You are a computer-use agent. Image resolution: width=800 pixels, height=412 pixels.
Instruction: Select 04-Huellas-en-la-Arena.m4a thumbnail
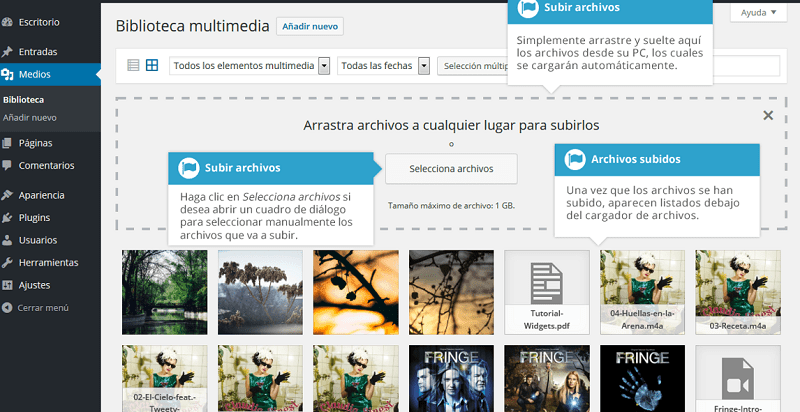[642, 292]
